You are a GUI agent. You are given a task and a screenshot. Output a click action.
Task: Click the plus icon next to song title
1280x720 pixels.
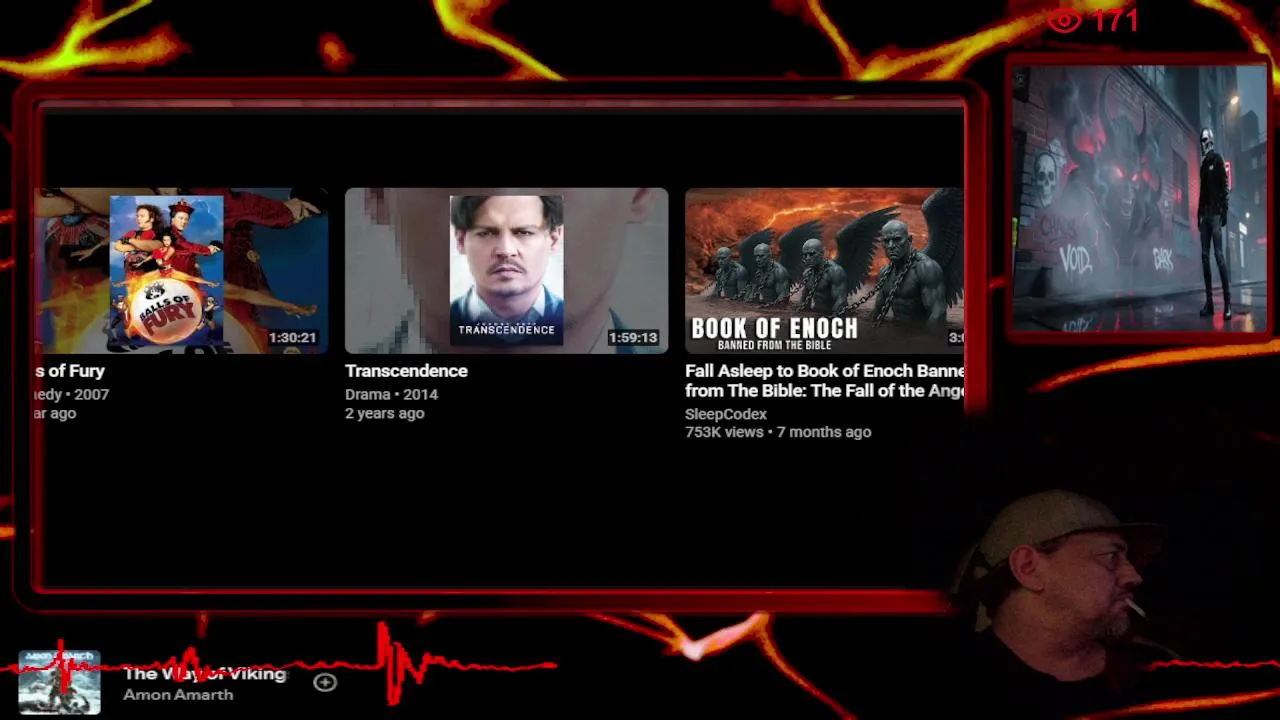pyautogui.click(x=325, y=682)
